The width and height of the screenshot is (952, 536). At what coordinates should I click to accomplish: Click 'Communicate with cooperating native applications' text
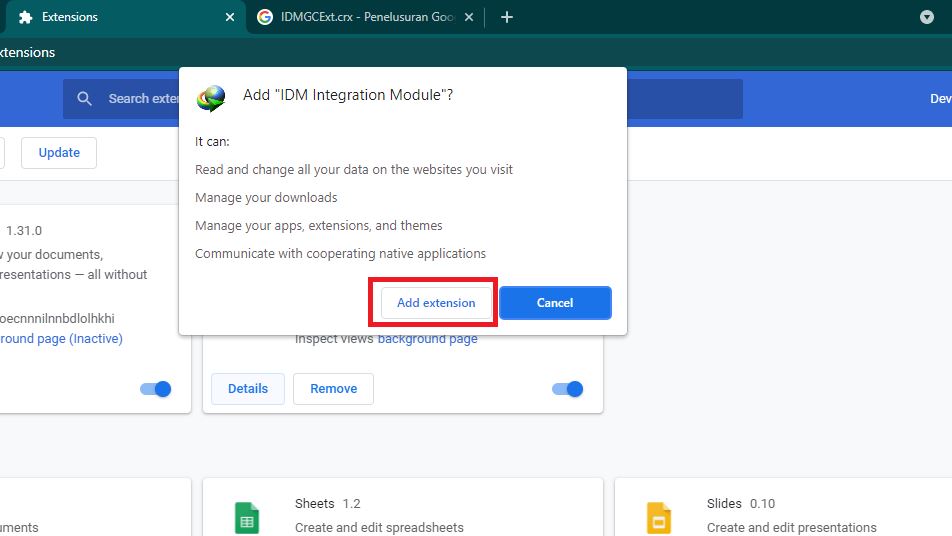coord(340,253)
